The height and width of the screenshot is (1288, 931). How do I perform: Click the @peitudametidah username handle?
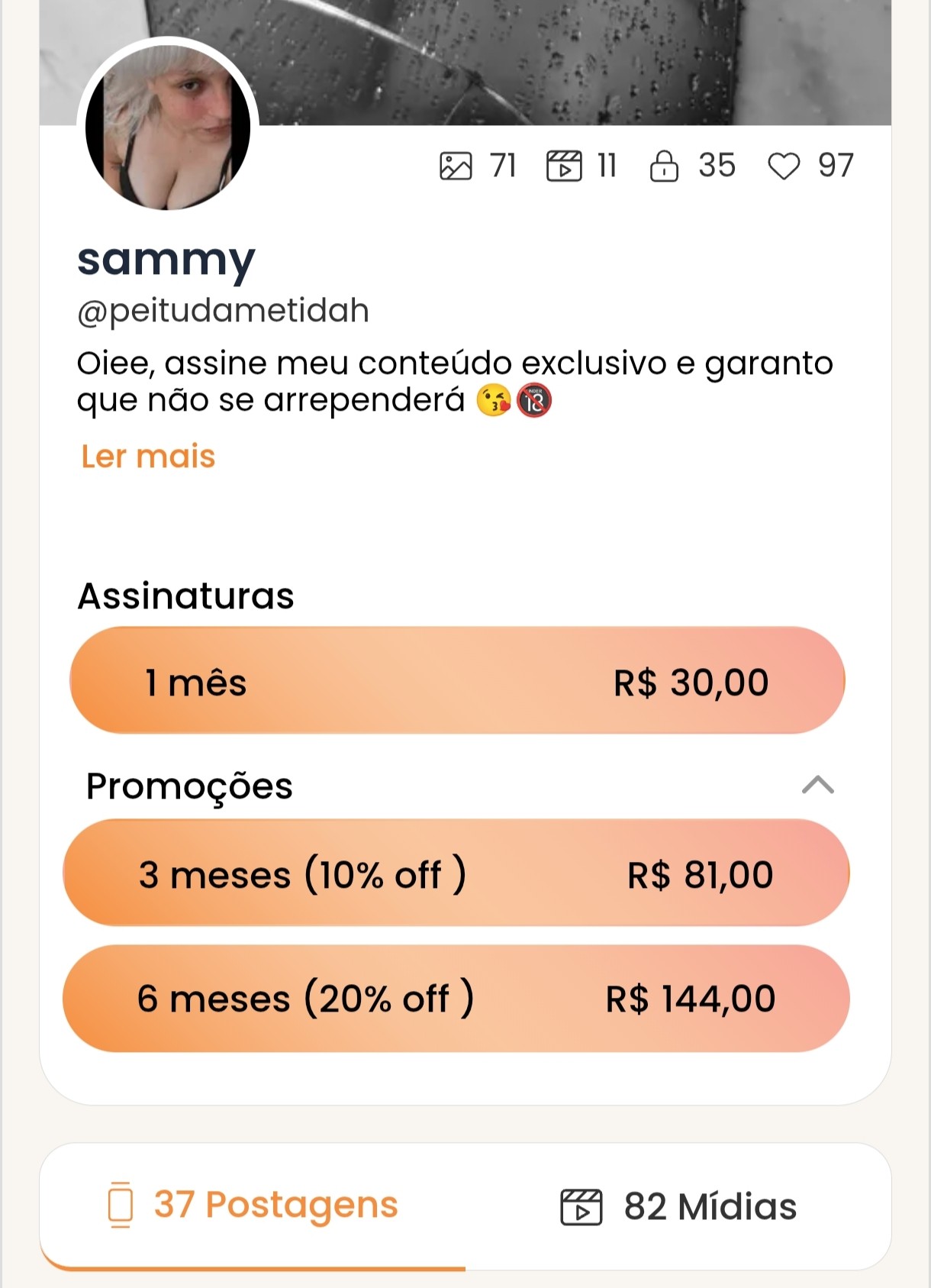tap(223, 311)
